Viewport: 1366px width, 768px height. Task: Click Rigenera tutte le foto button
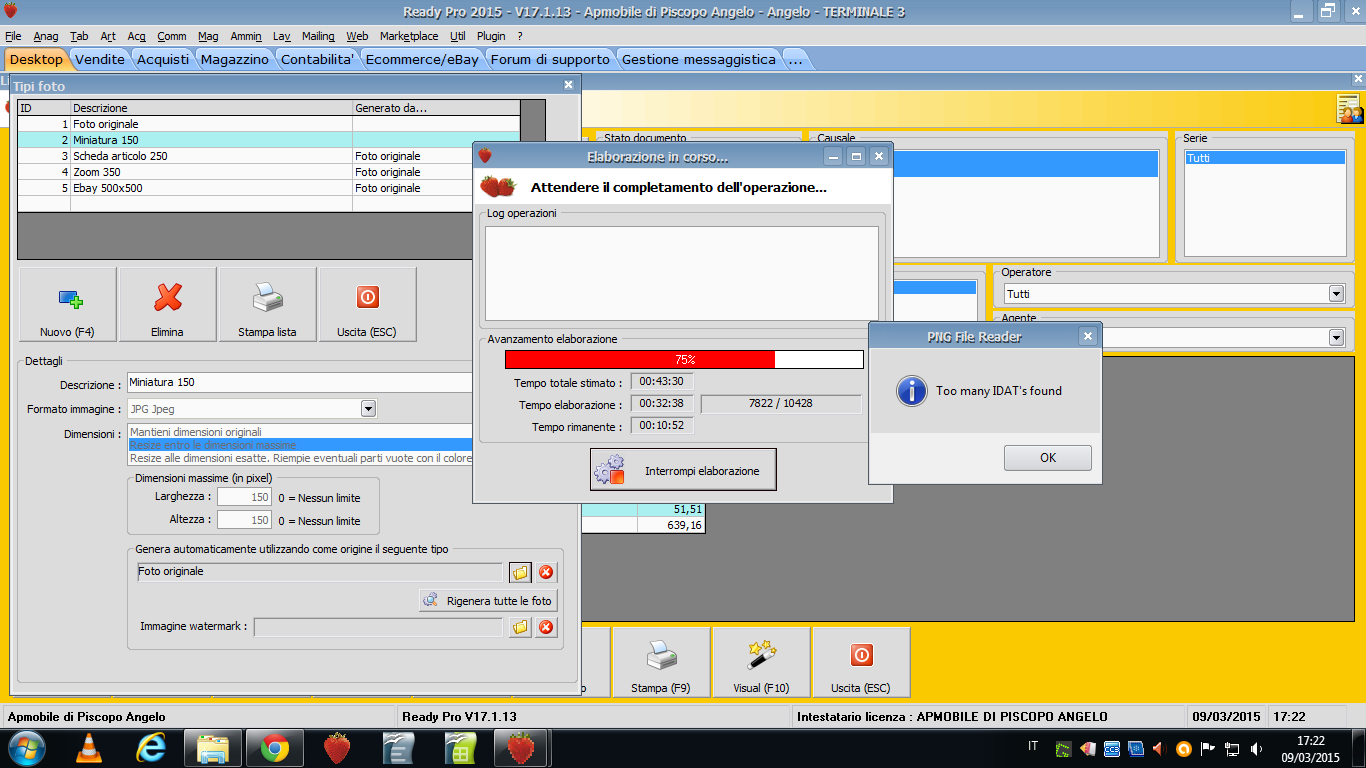488,601
